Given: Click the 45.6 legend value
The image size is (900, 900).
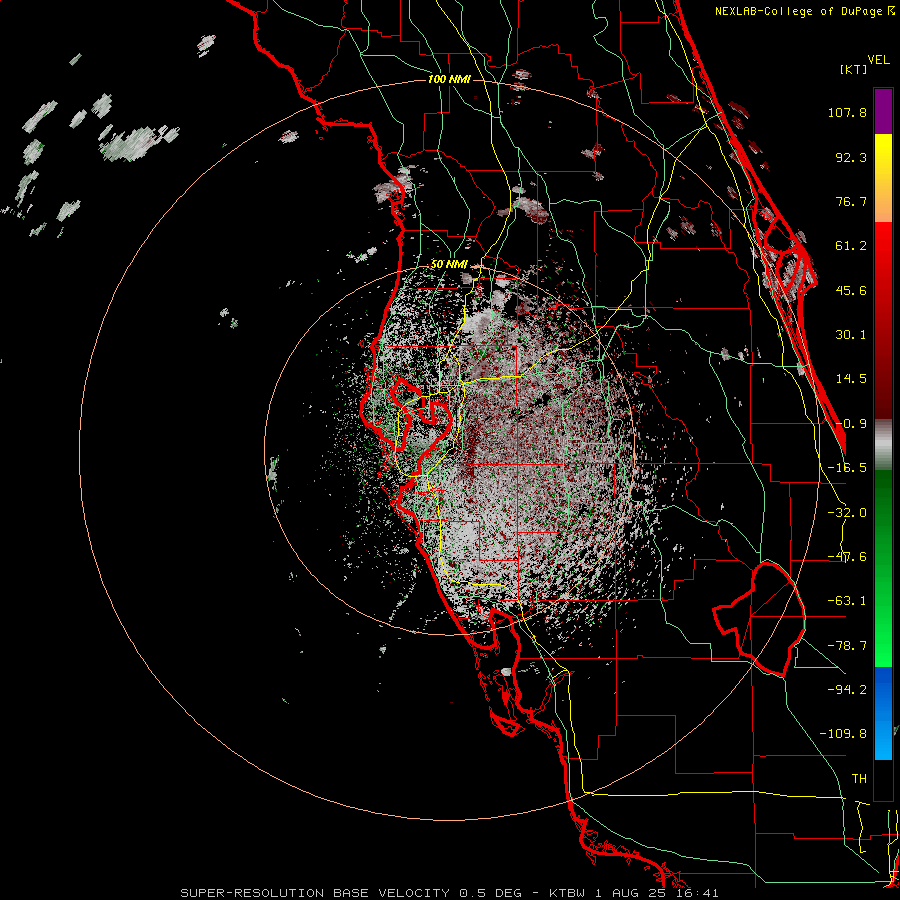Looking at the screenshot, I should pos(851,290).
